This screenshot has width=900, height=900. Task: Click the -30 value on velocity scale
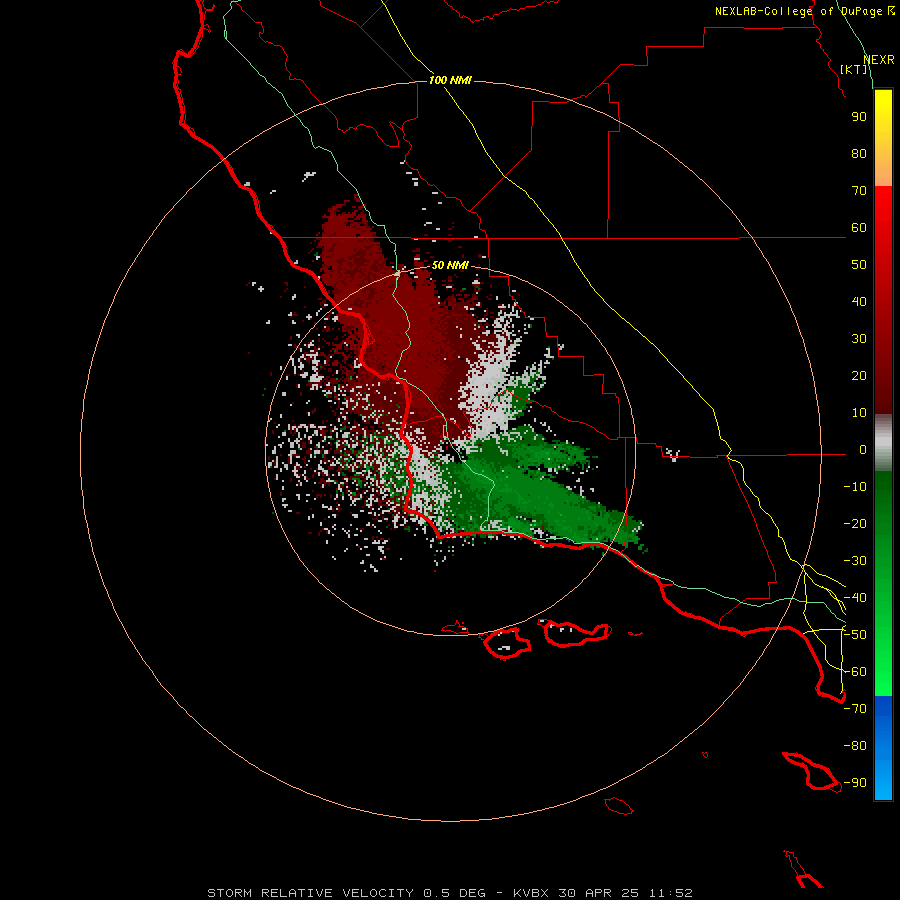tap(855, 561)
